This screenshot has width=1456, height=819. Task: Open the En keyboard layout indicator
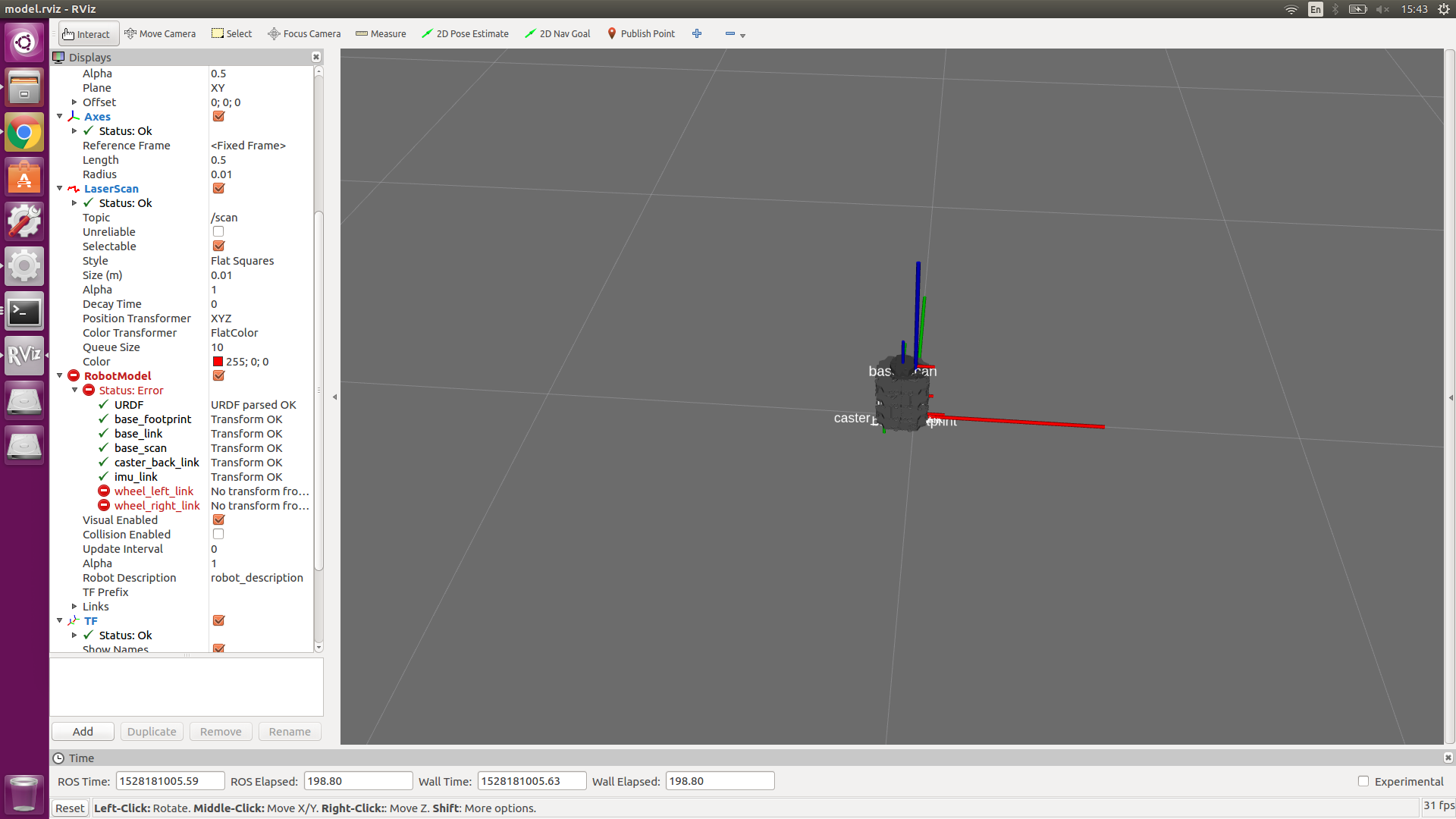[x=1316, y=9]
